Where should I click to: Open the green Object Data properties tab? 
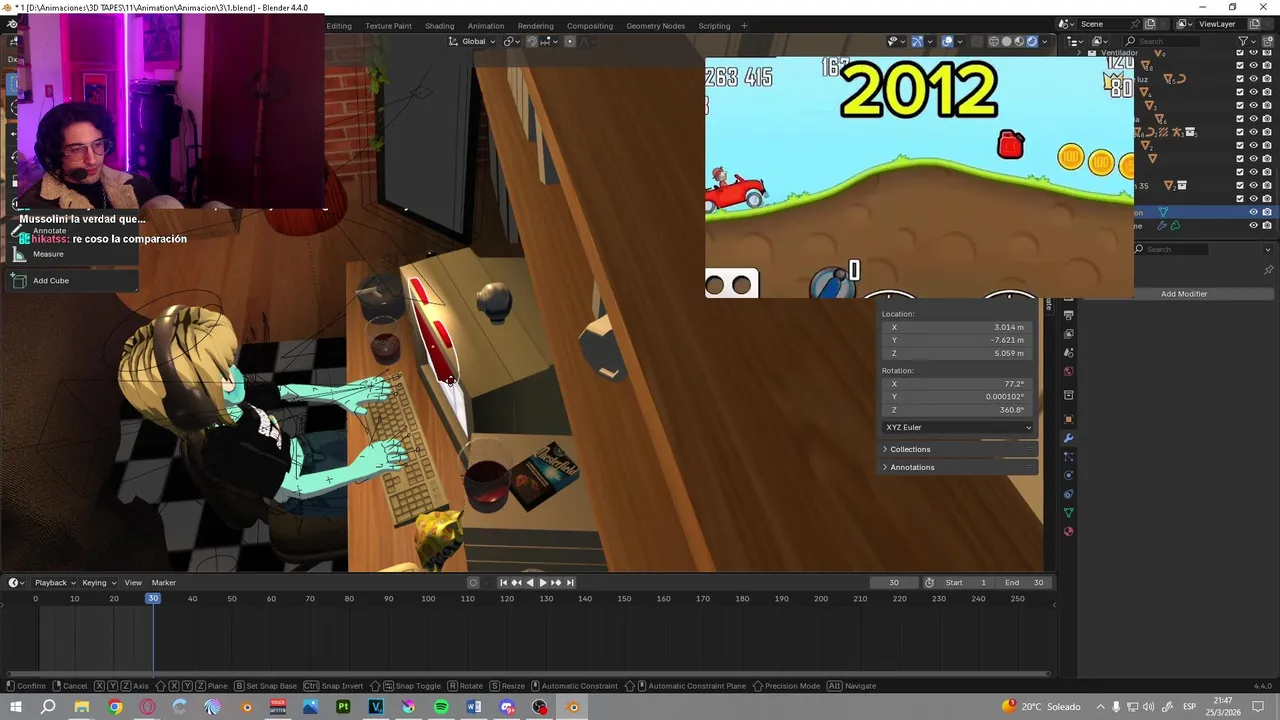coord(1068,513)
